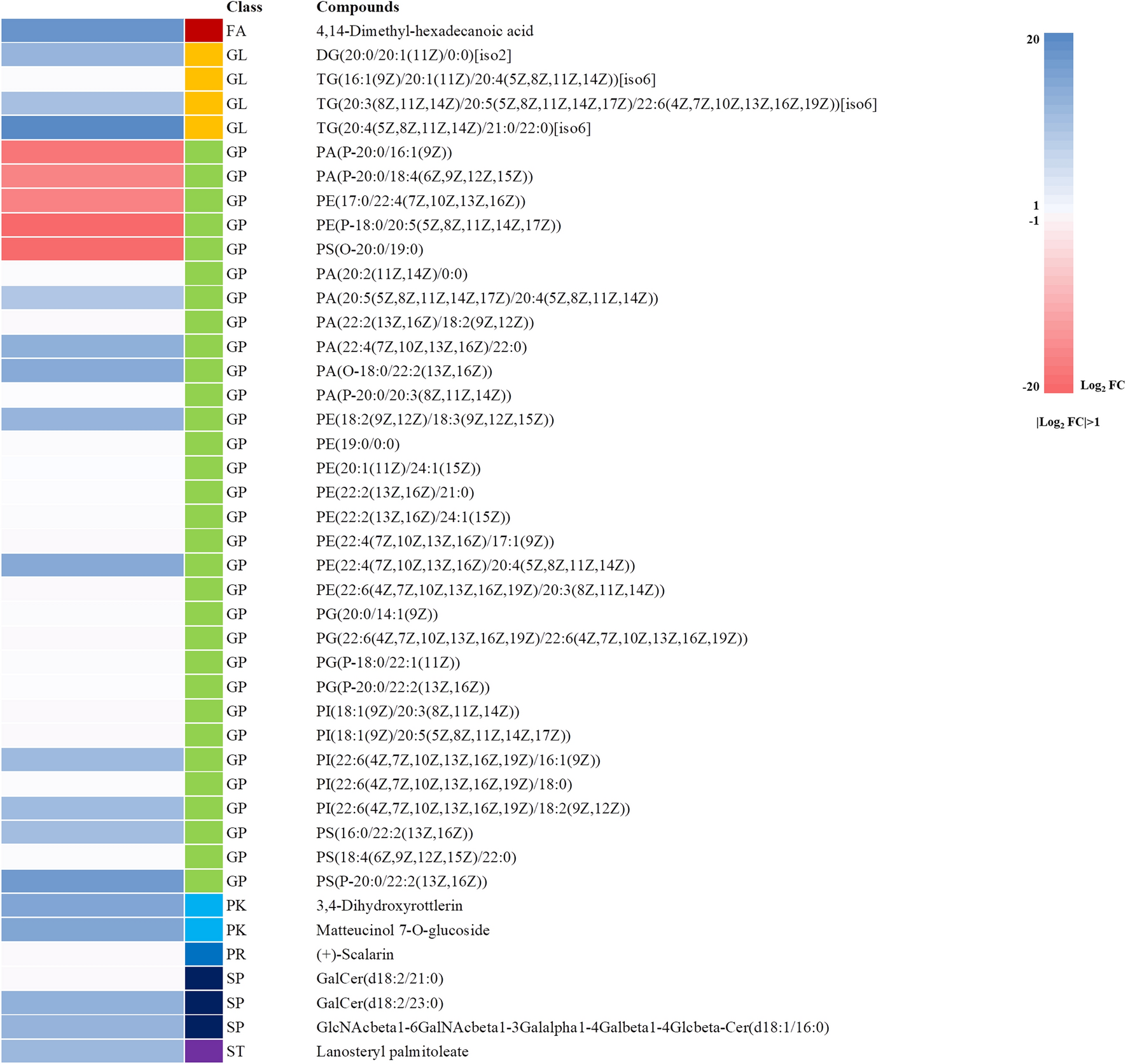Click the cyan PK swatch beside 3,4-Dihydroxyrottlerin
The image size is (1126, 1064).
click(x=204, y=906)
